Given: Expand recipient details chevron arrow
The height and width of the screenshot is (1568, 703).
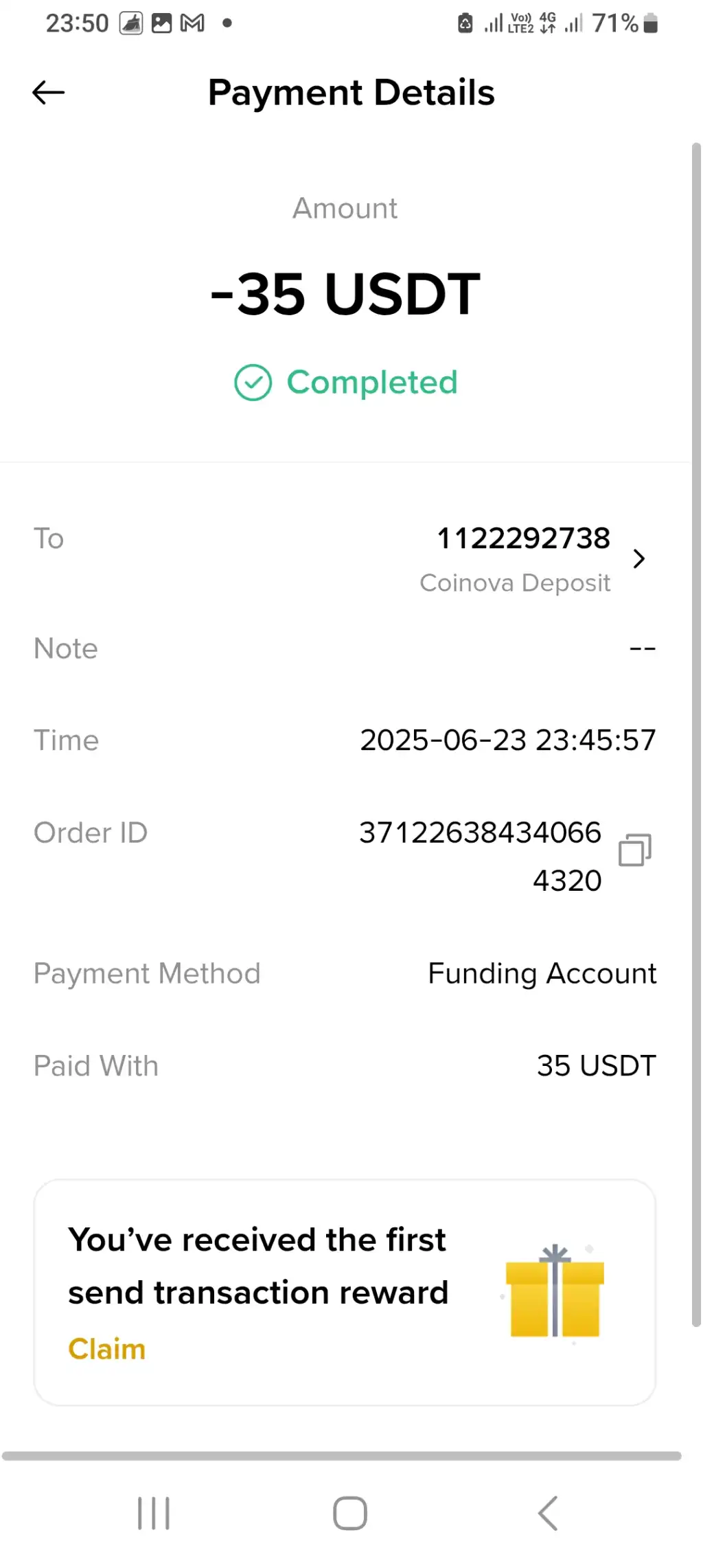Looking at the screenshot, I should [x=639, y=559].
